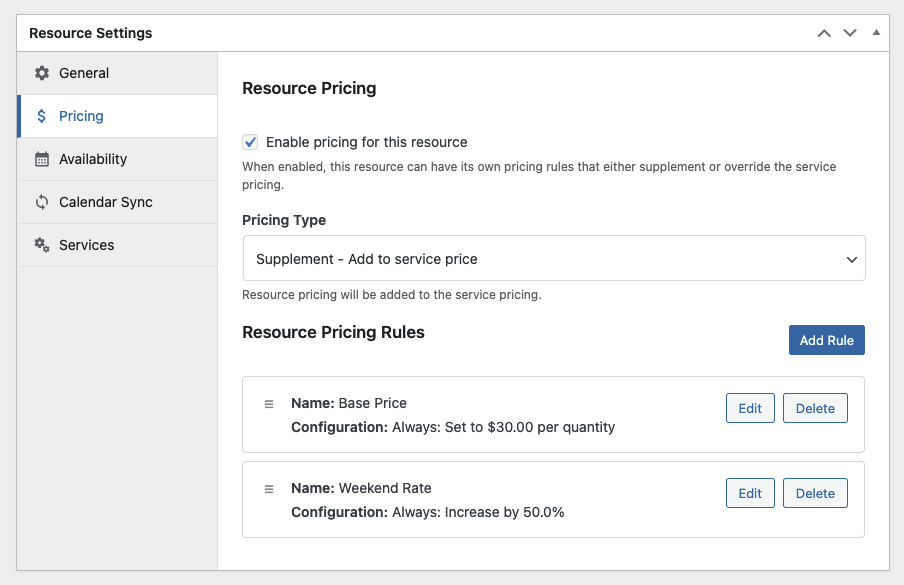Move Resource Settings panel up with arrow
The height and width of the screenshot is (585, 904).
[x=824, y=33]
